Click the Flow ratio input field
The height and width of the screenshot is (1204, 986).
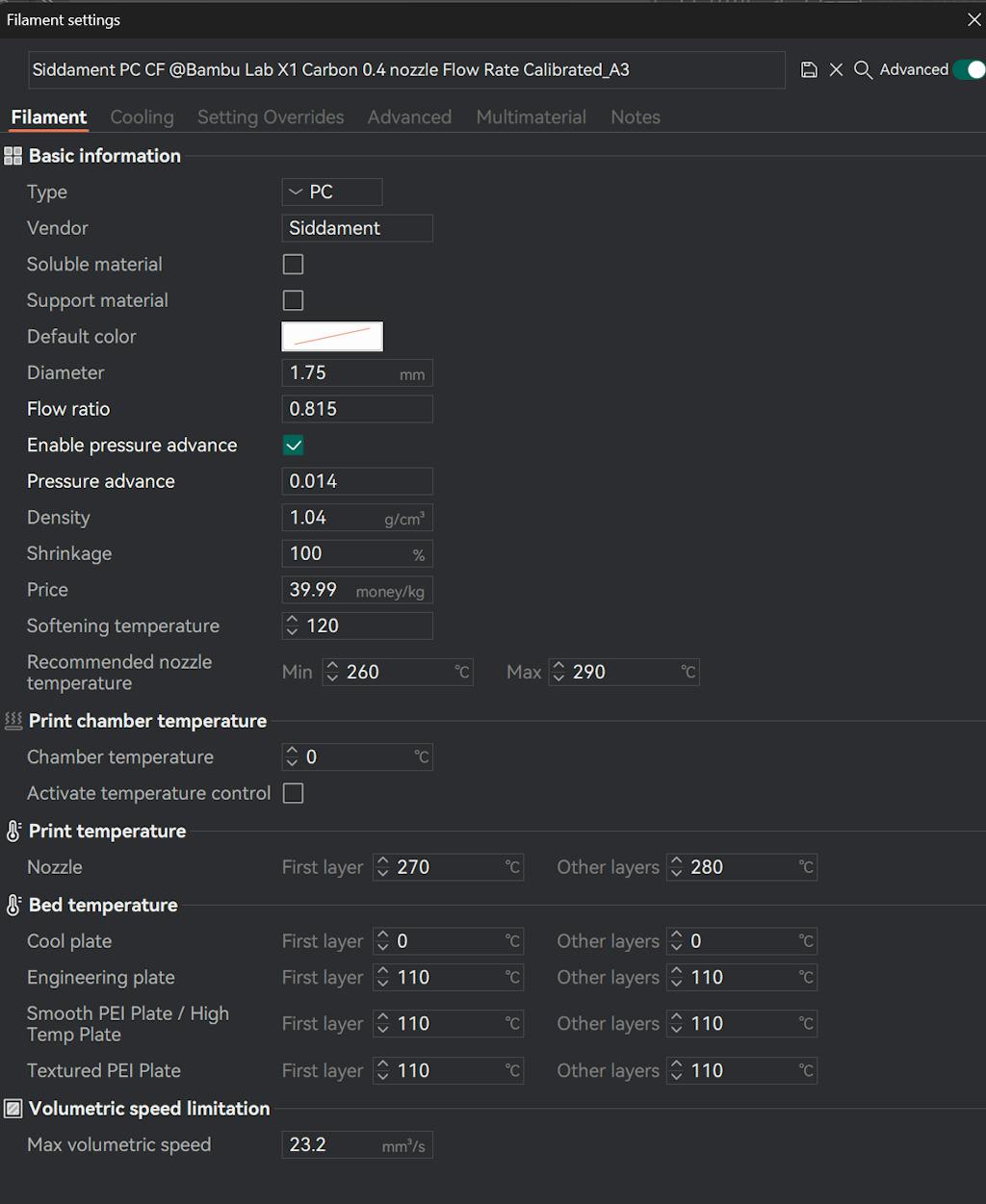point(356,409)
